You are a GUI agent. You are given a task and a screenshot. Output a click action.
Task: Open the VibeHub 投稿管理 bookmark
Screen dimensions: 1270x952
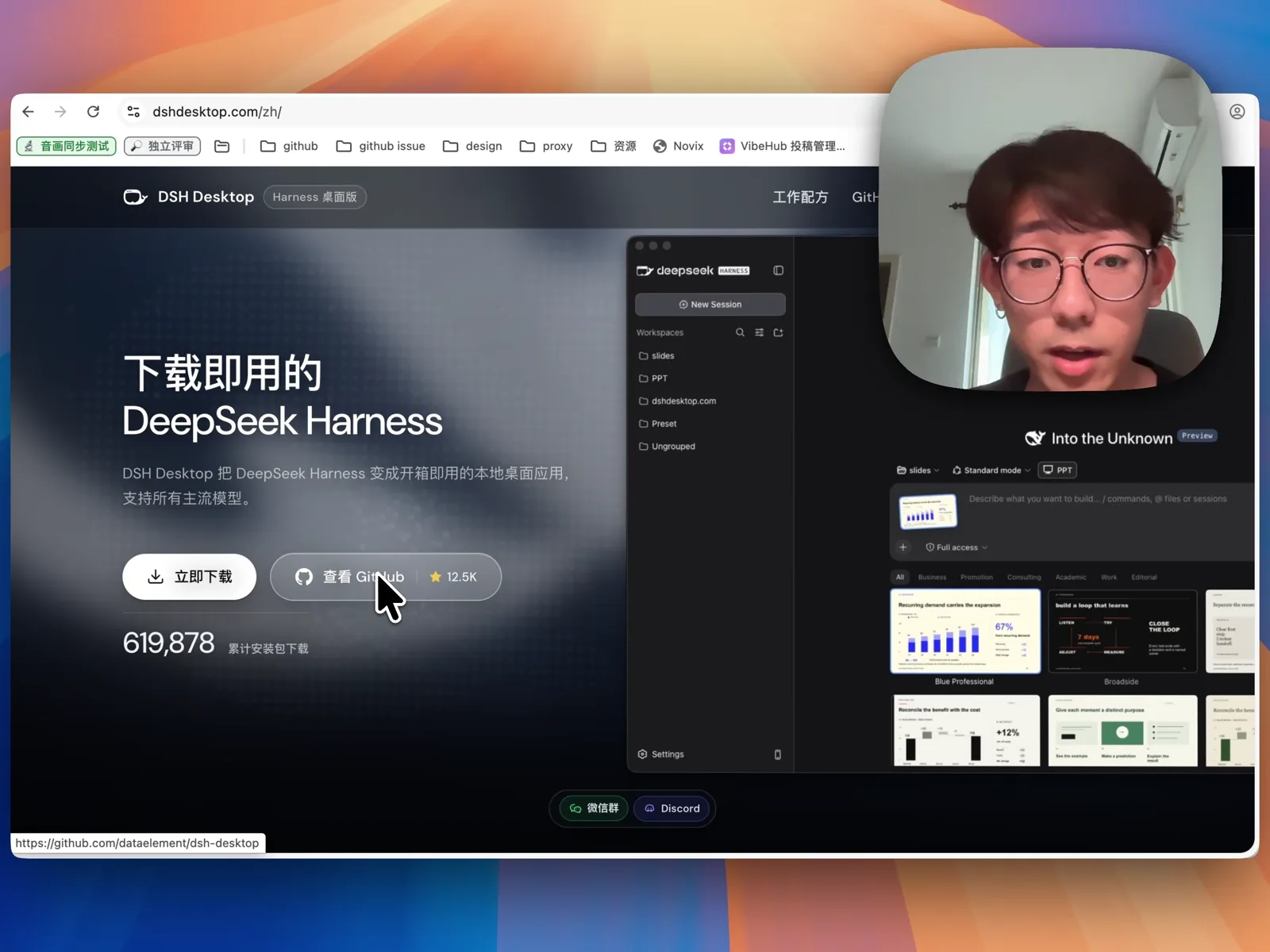coord(783,146)
